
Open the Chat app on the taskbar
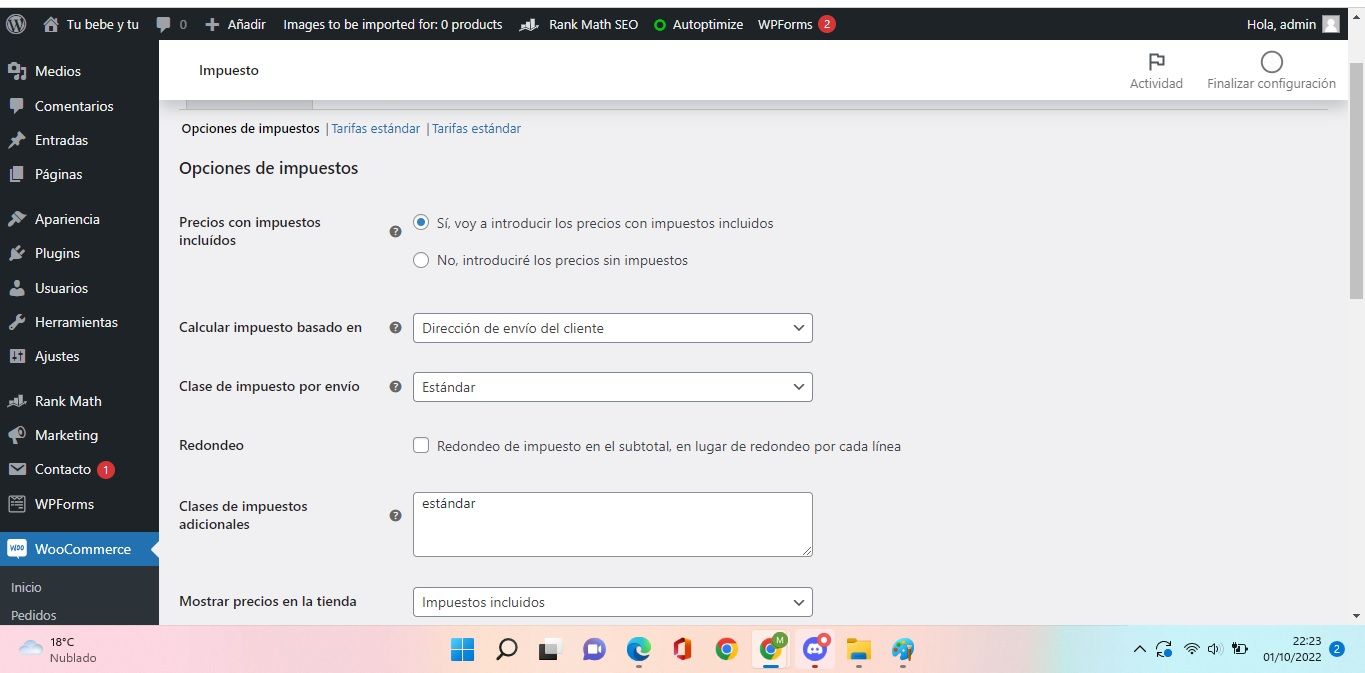pyautogui.click(x=594, y=650)
